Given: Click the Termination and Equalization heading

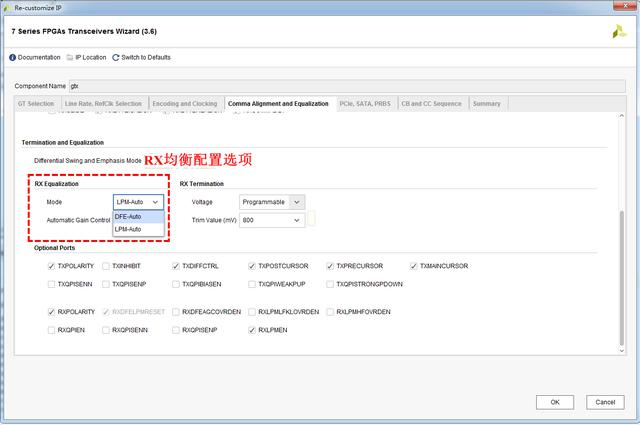Looking at the screenshot, I should tap(62, 142).
